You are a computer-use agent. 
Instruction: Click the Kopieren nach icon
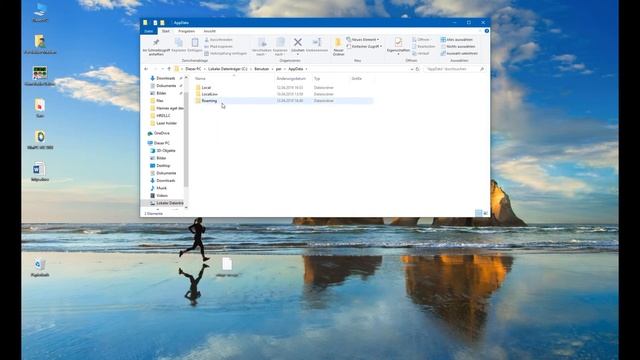(280, 42)
